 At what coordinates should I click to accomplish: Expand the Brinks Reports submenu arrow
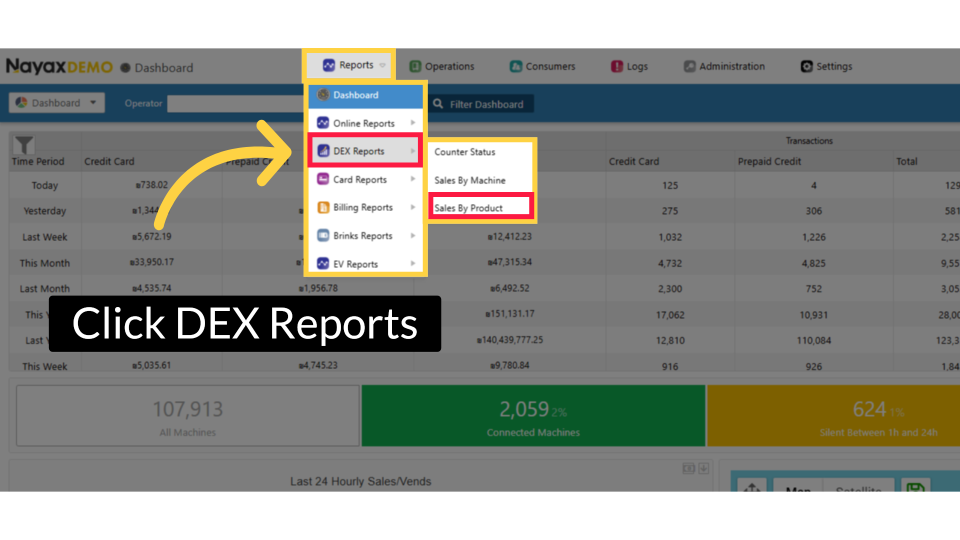point(413,236)
